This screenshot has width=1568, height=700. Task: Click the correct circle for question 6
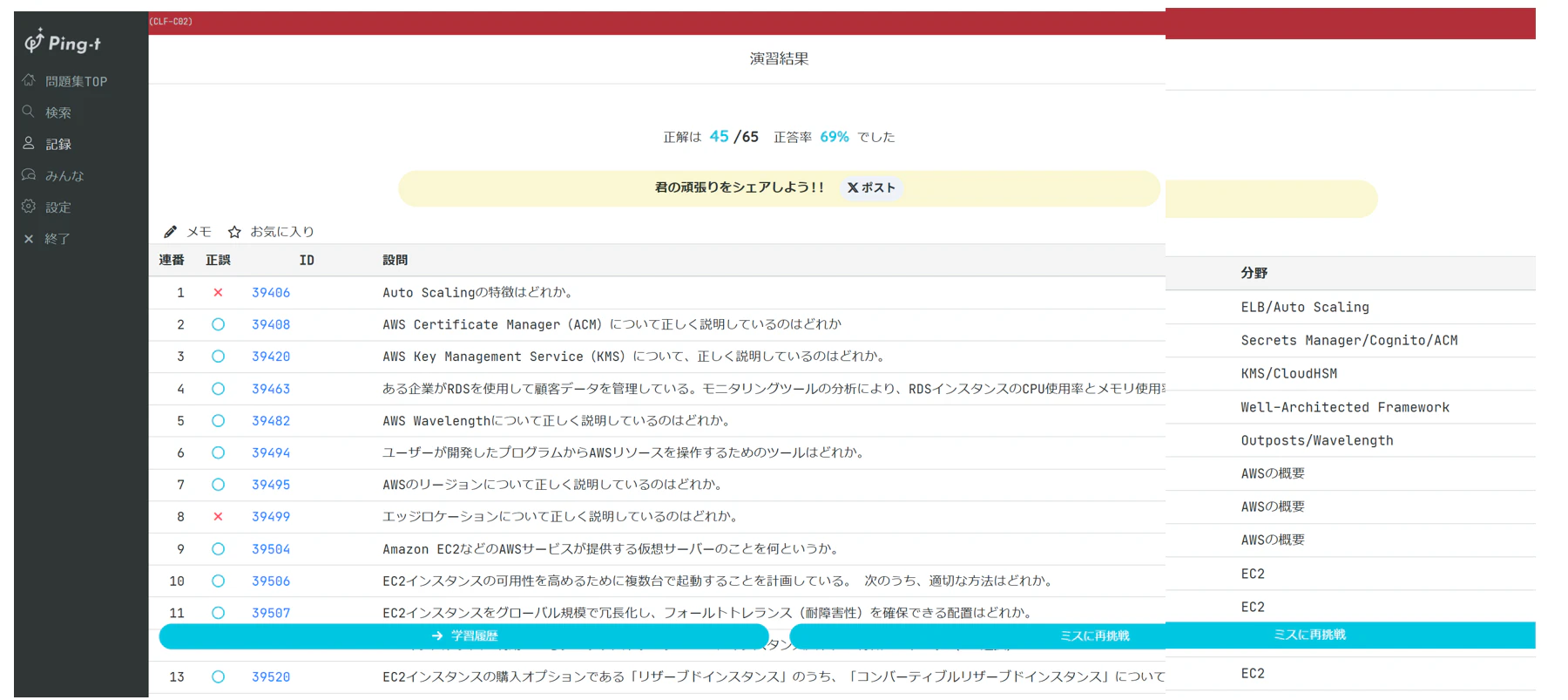tap(218, 452)
